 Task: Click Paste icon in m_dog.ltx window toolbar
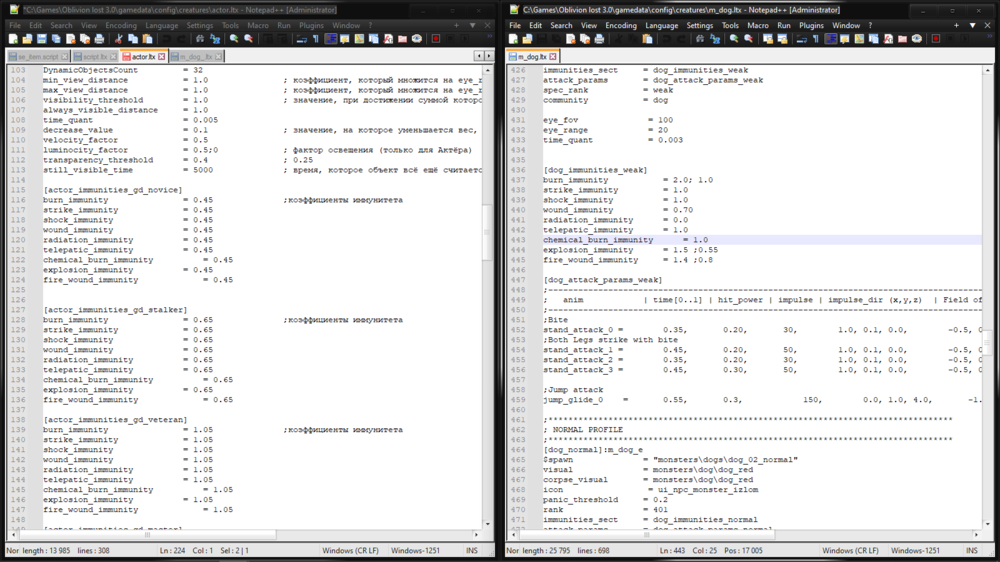[x=647, y=39]
